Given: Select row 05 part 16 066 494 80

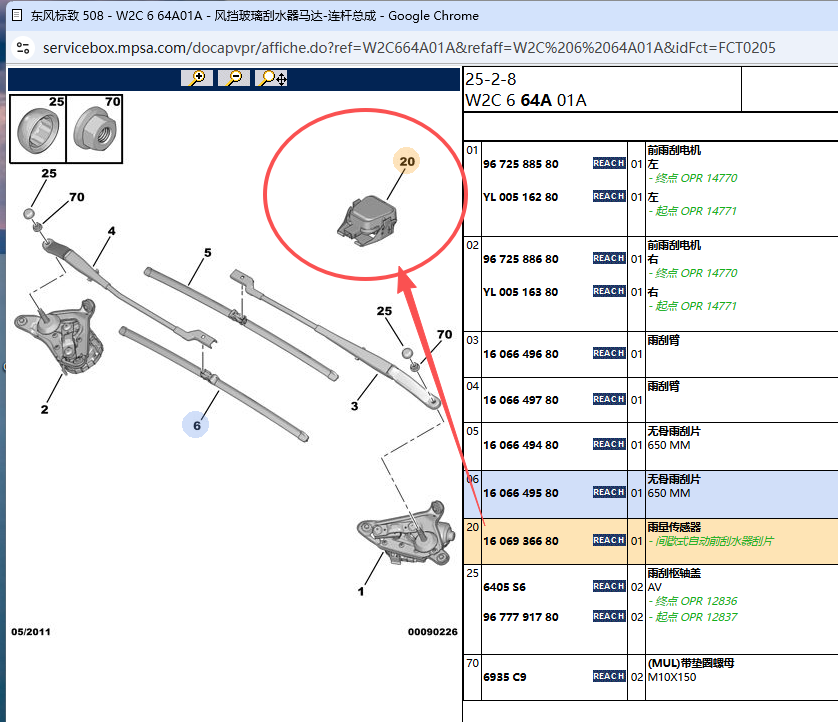Looking at the screenshot, I should click(520, 446).
